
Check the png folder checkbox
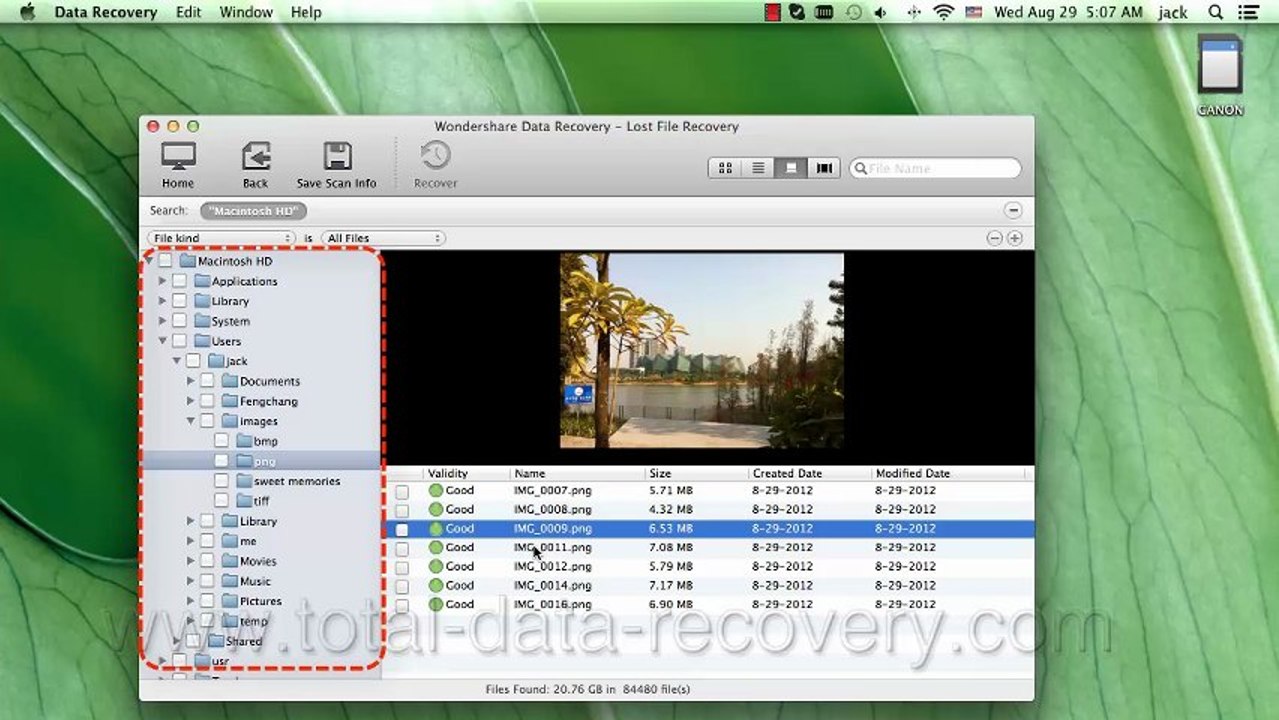tap(221, 461)
